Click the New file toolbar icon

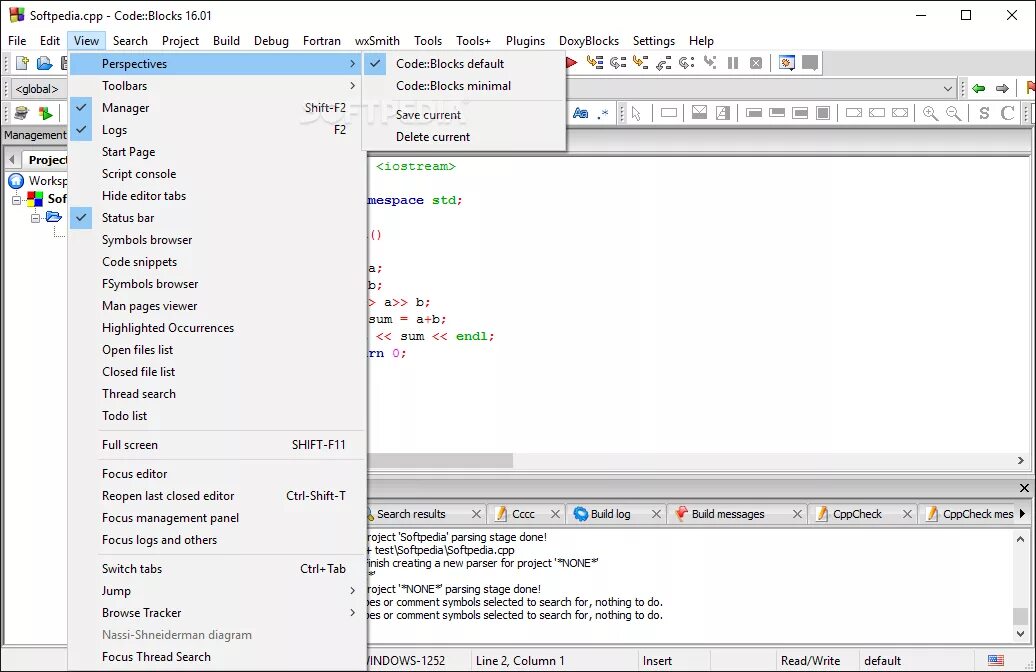(x=22, y=63)
